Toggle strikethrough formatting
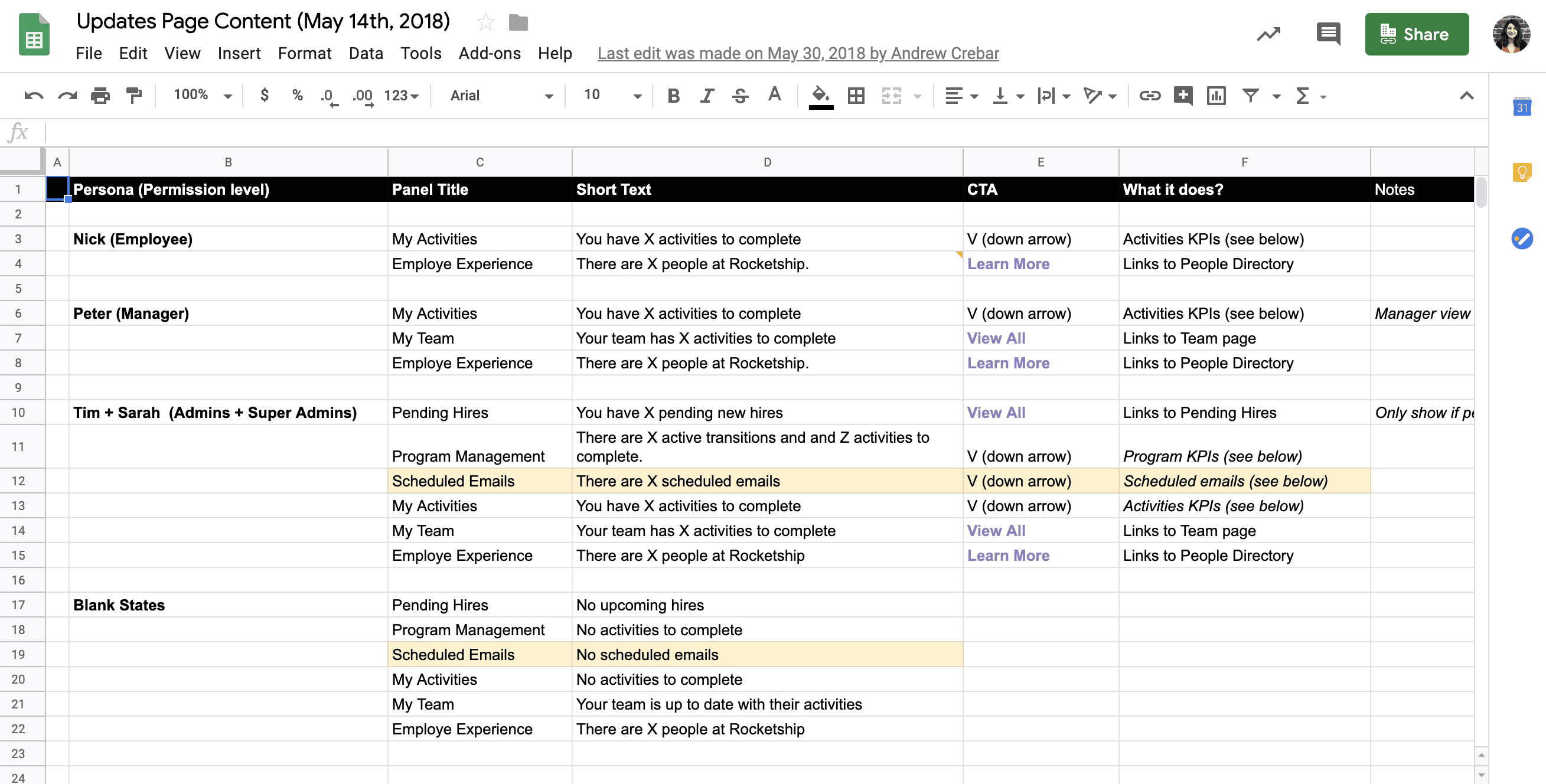 (740, 96)
